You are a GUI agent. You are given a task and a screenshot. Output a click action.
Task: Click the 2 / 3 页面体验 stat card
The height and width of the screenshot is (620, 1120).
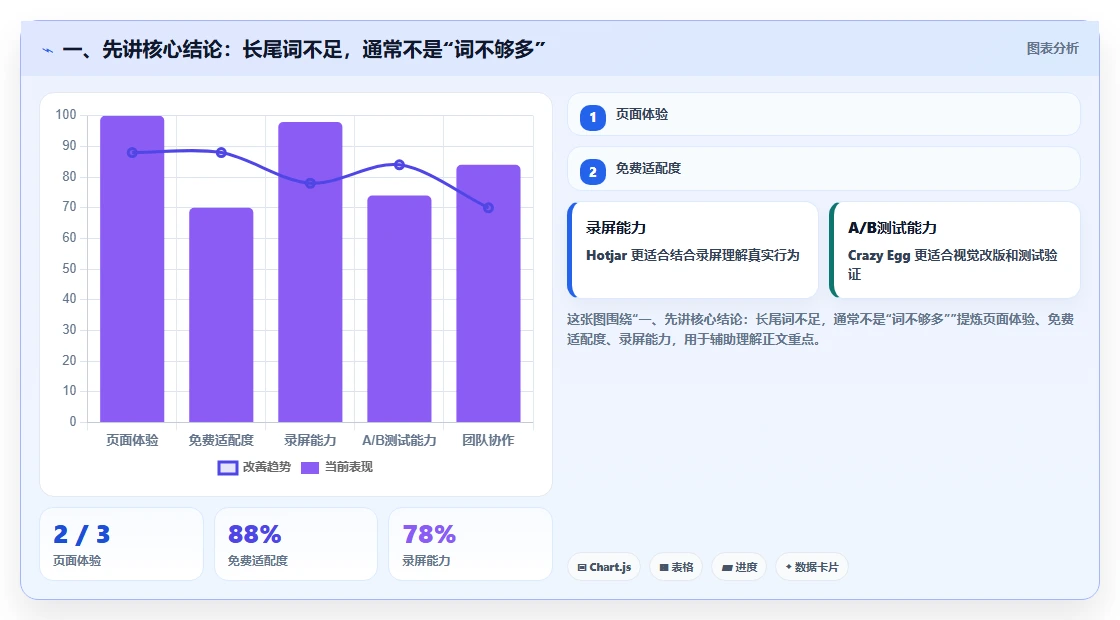(x=121, y=544)
